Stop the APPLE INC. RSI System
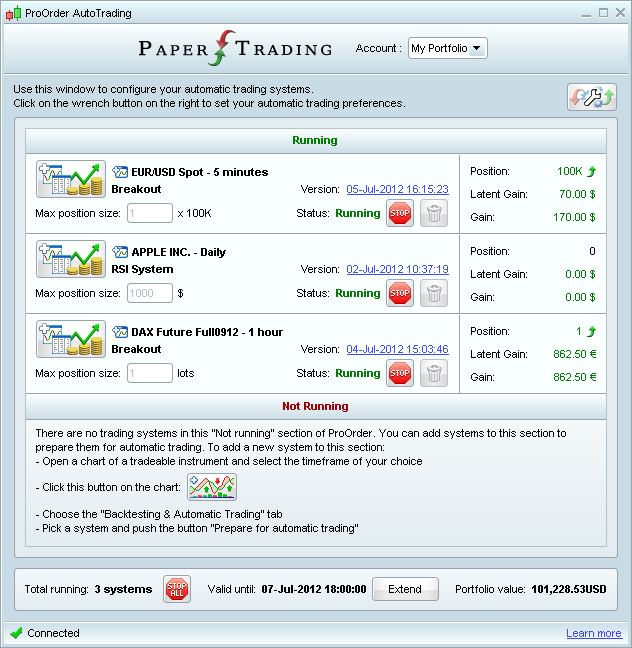This screenshot has height=648, width=632. coord(400,293)
